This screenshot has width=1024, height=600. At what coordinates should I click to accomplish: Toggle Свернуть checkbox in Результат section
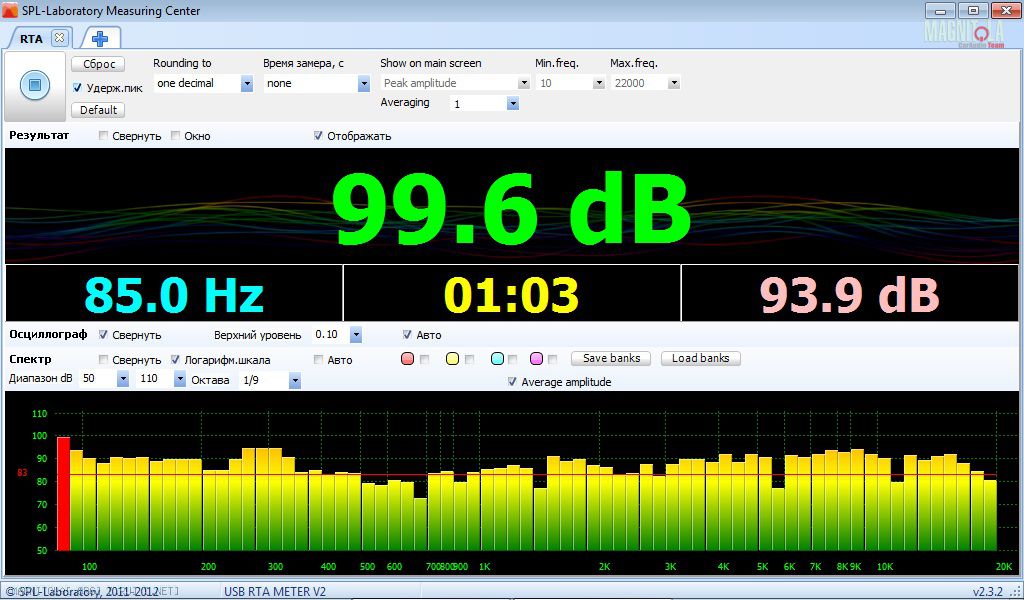click(x=103, y=136)
